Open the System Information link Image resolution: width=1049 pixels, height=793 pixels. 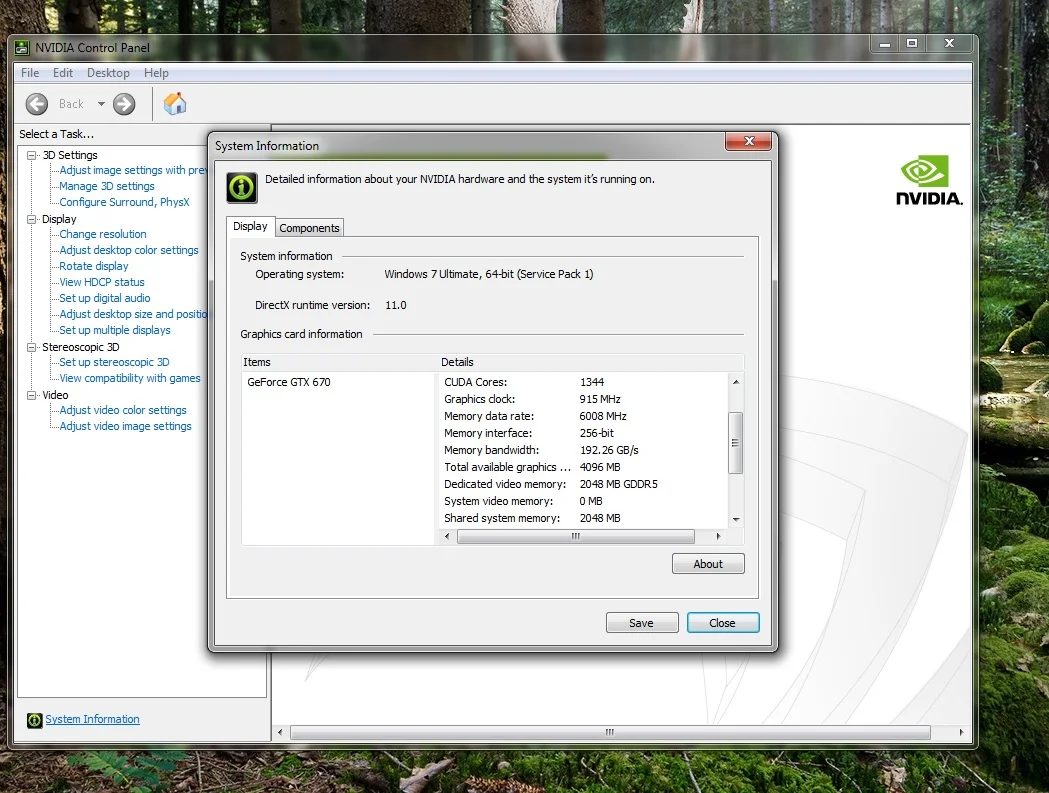92,720
